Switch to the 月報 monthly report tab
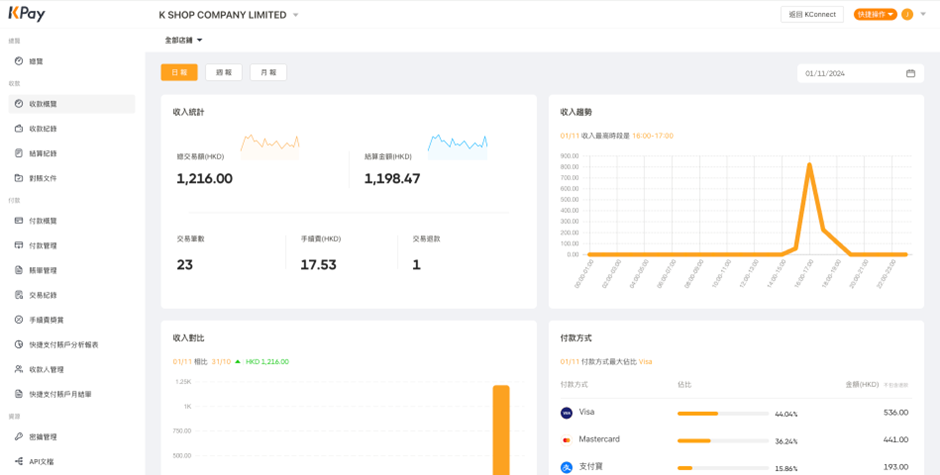The image size is (940, 475). pyautogui.click(x=268, y=73)
